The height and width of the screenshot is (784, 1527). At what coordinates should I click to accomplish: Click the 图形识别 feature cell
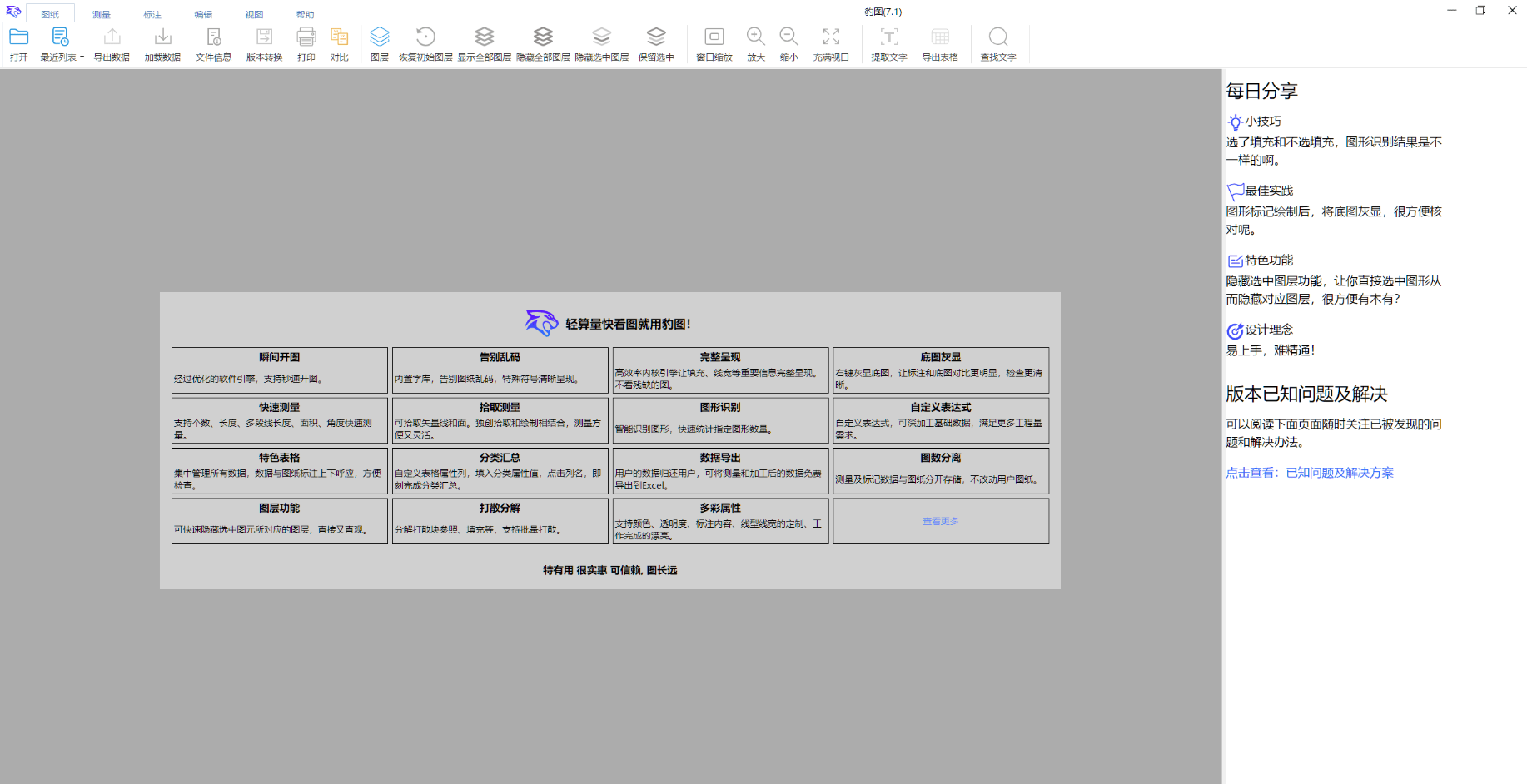(x=720, y=420)
